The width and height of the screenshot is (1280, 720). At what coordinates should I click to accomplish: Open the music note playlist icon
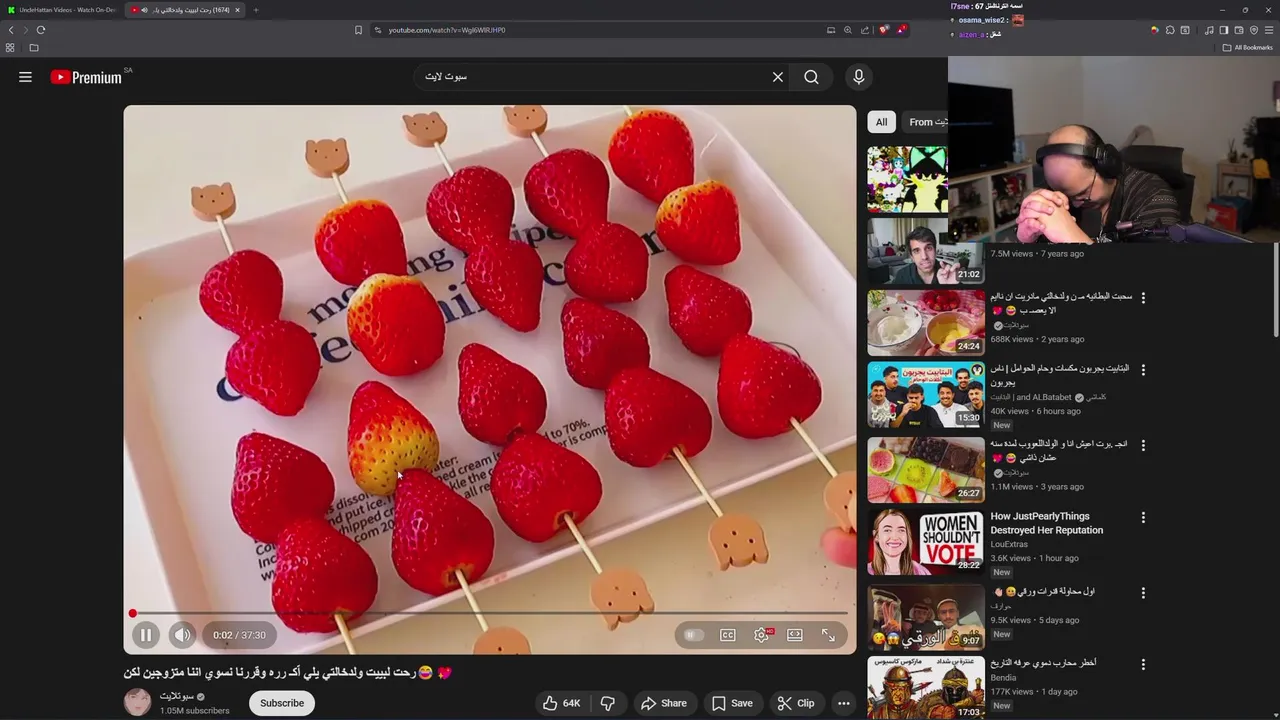pos(1209,31)
